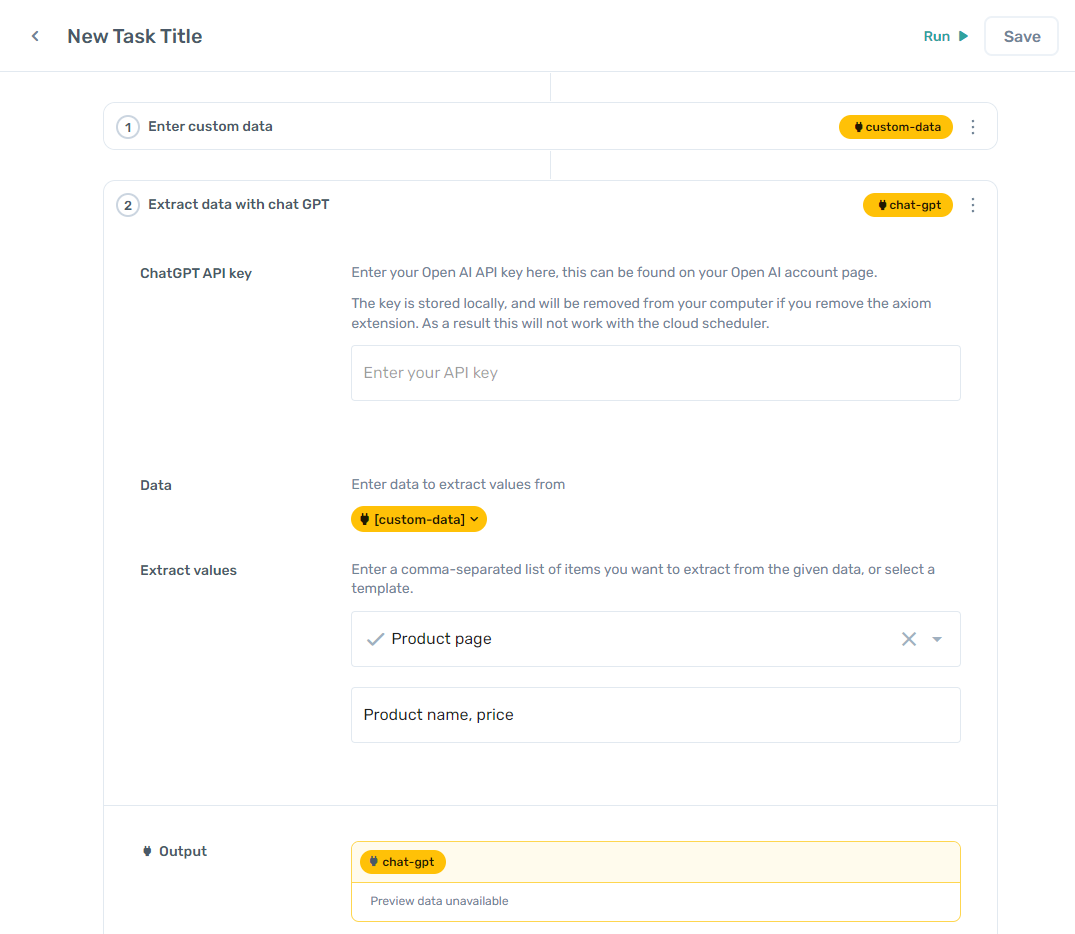This screenshot has height=934, width=1075.
Task: Edit the Product name, price field
Action: pyautogui.click(x=655, y=714)
